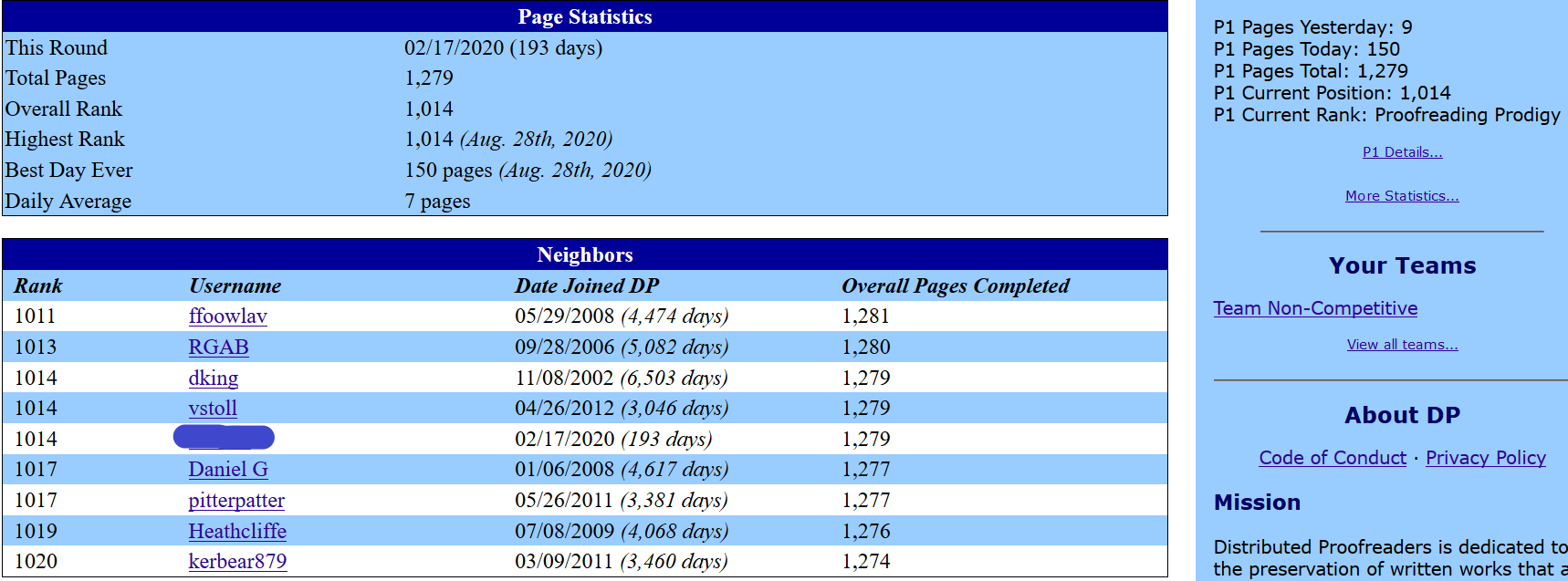Visit Heathcliffe's user page

point(237,532)
